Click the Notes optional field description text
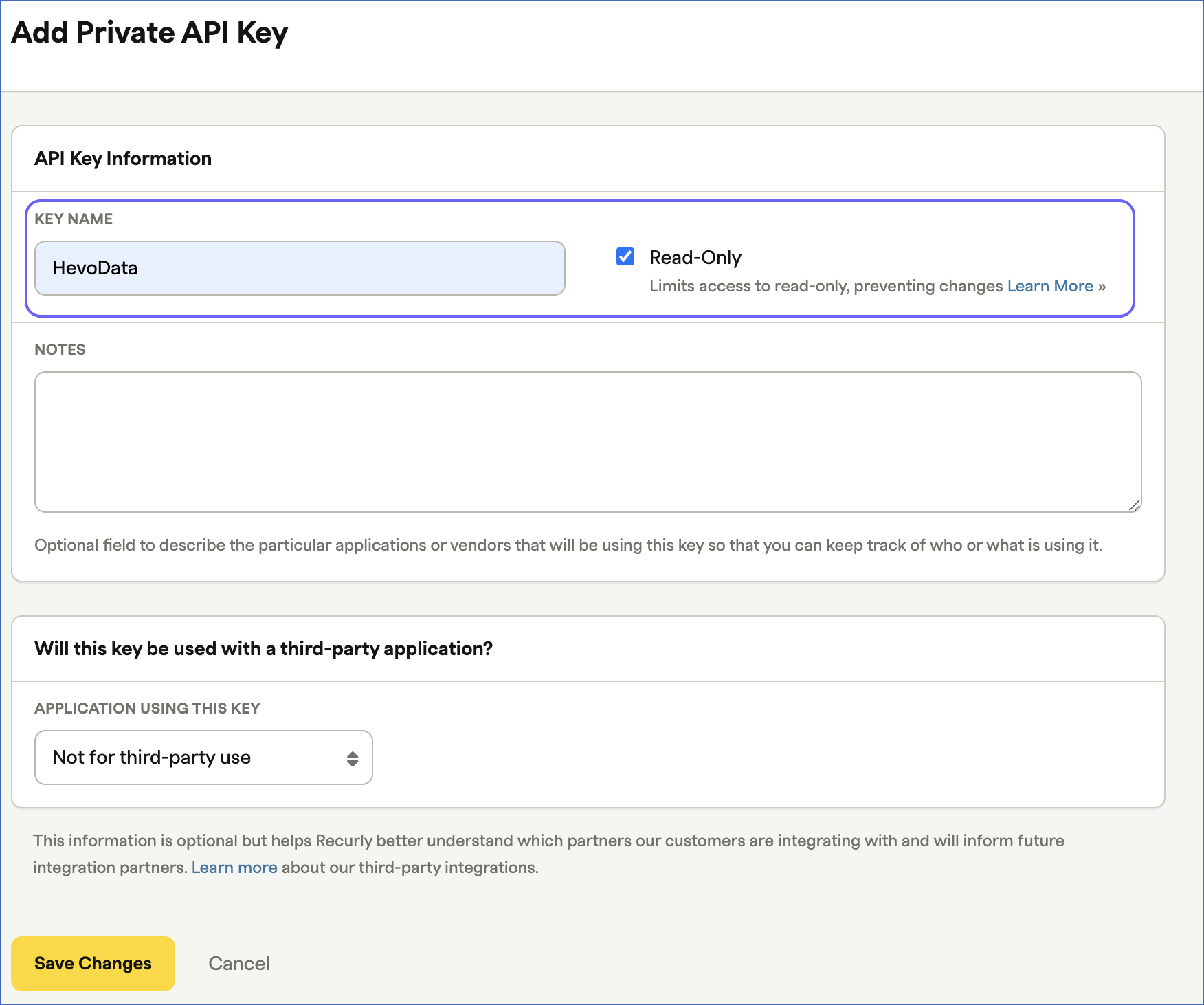 568,545
